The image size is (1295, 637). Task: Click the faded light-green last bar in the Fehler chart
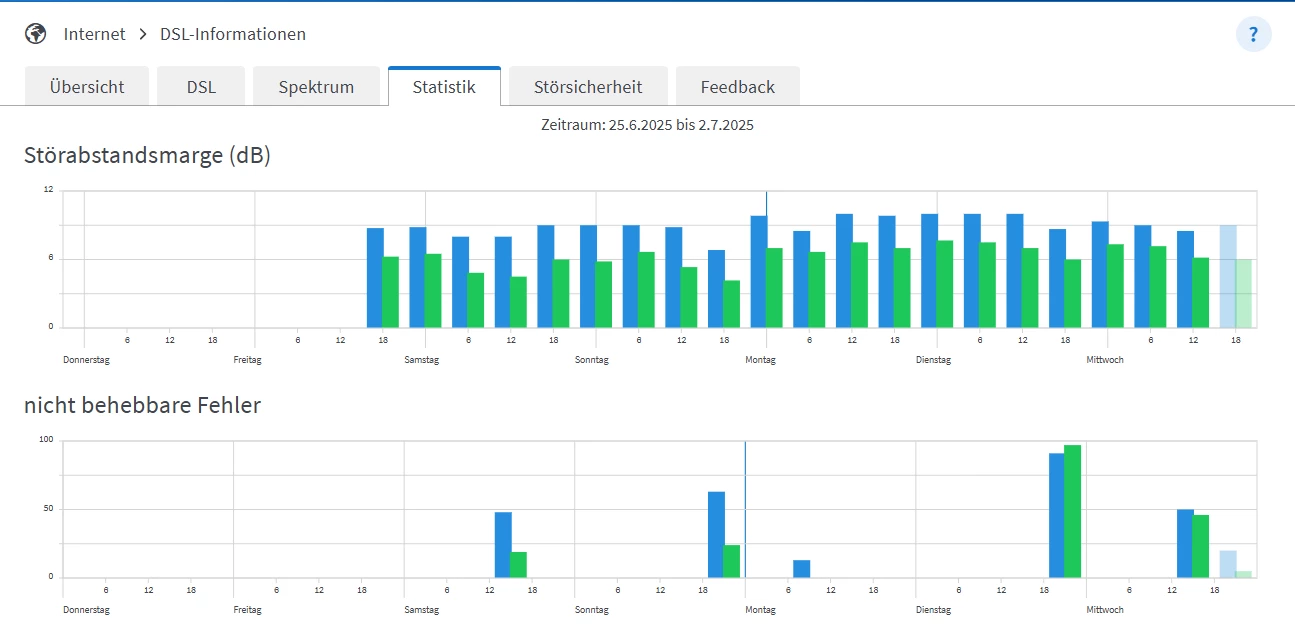coord(1243,574)
